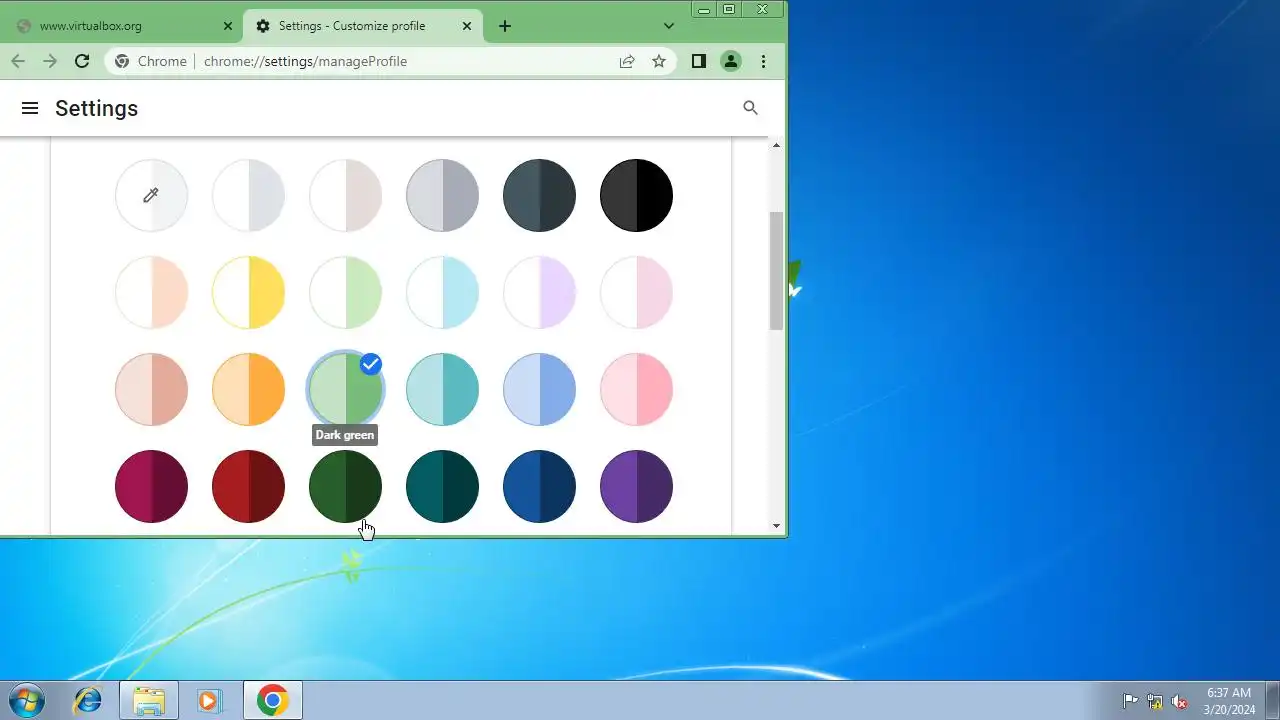
Task: Select the white and yellow theme swatch
Action: (x=248, y=292)
